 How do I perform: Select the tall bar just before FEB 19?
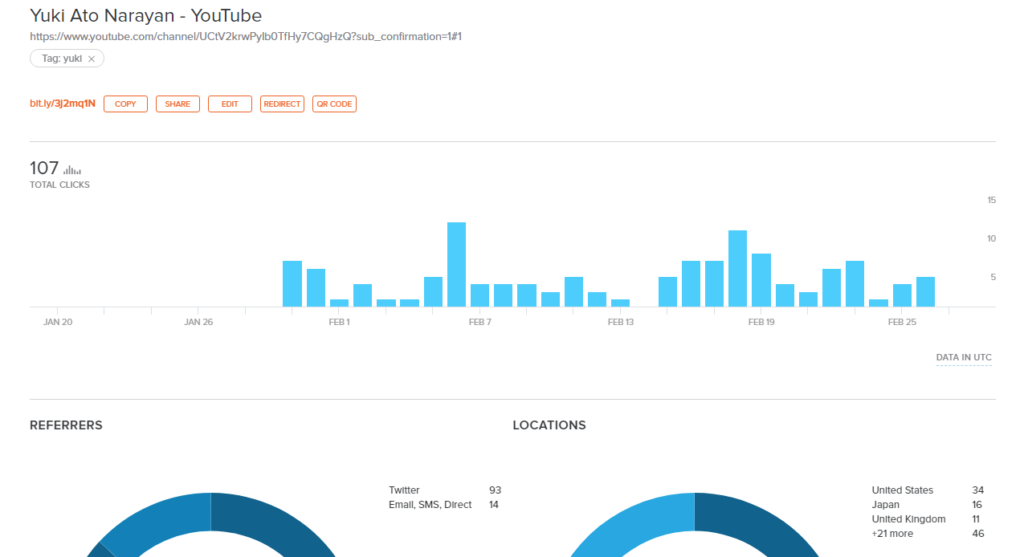[738, 268]
